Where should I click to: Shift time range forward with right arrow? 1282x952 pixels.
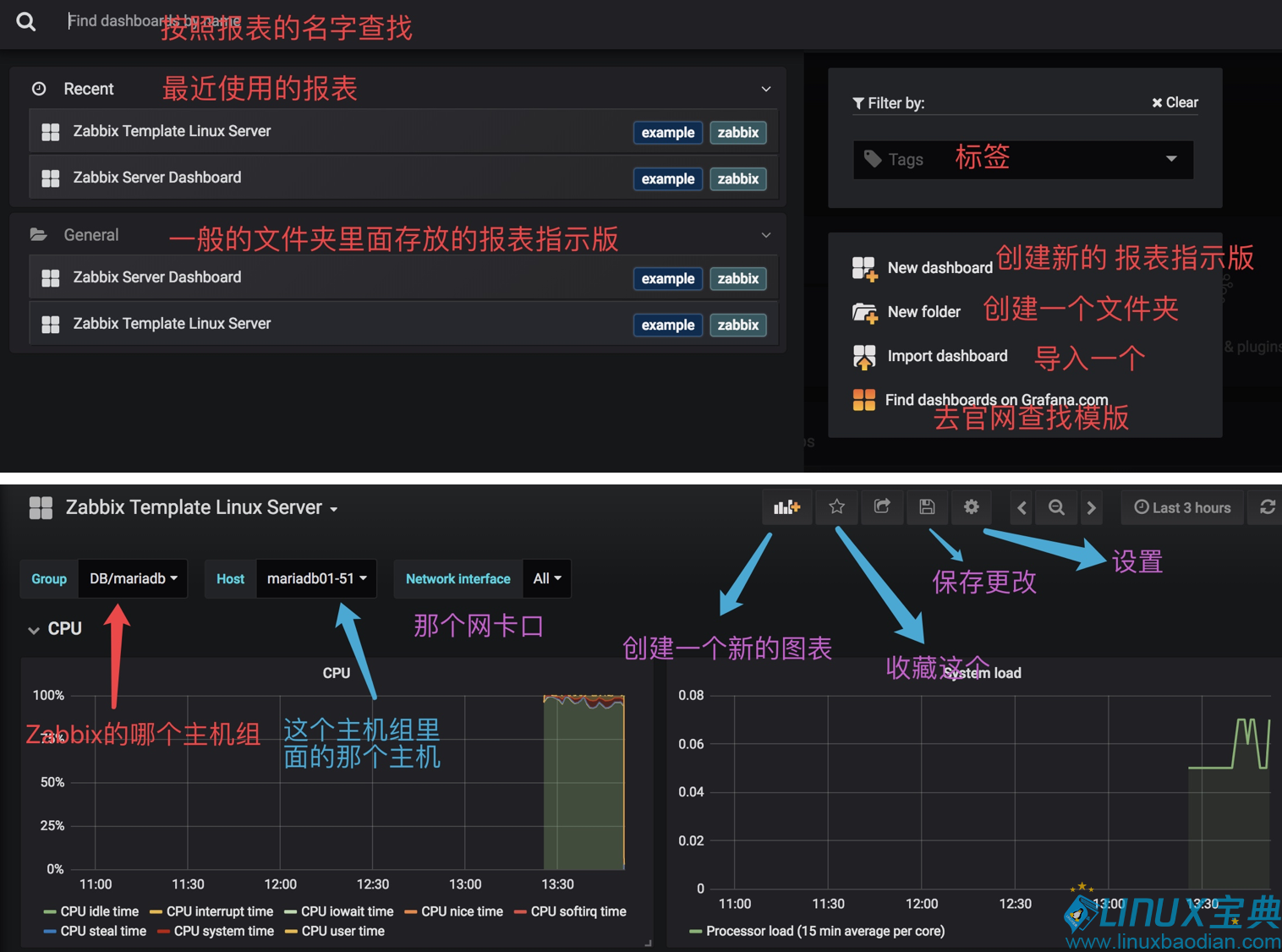pos(1092,507)
